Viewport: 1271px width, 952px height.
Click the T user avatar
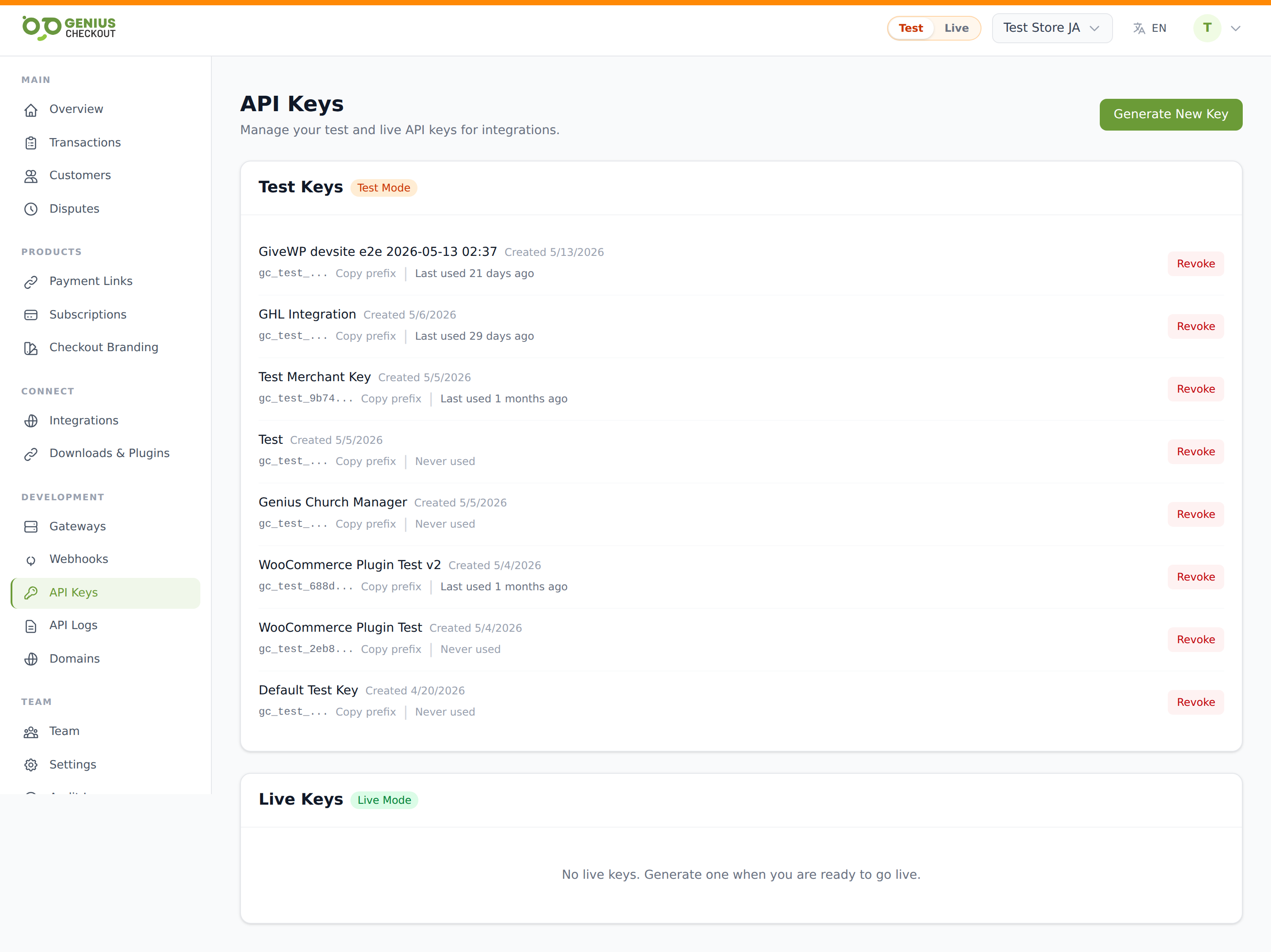tap(1207, 28)
